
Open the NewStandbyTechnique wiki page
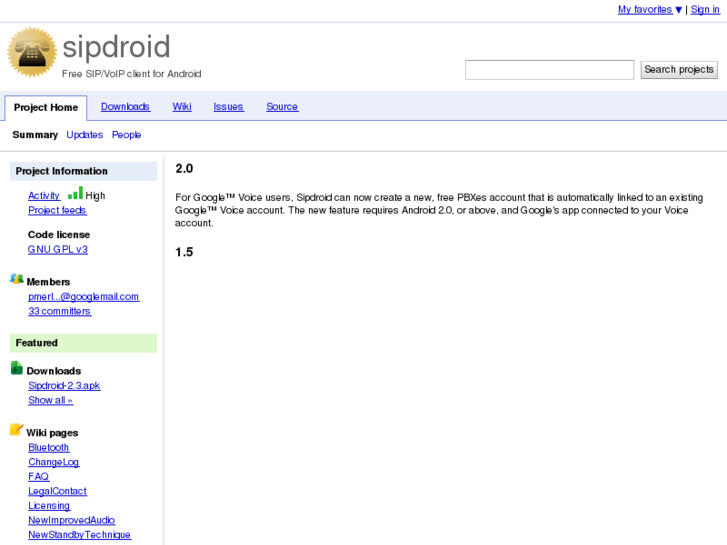(x=79, y=535)
